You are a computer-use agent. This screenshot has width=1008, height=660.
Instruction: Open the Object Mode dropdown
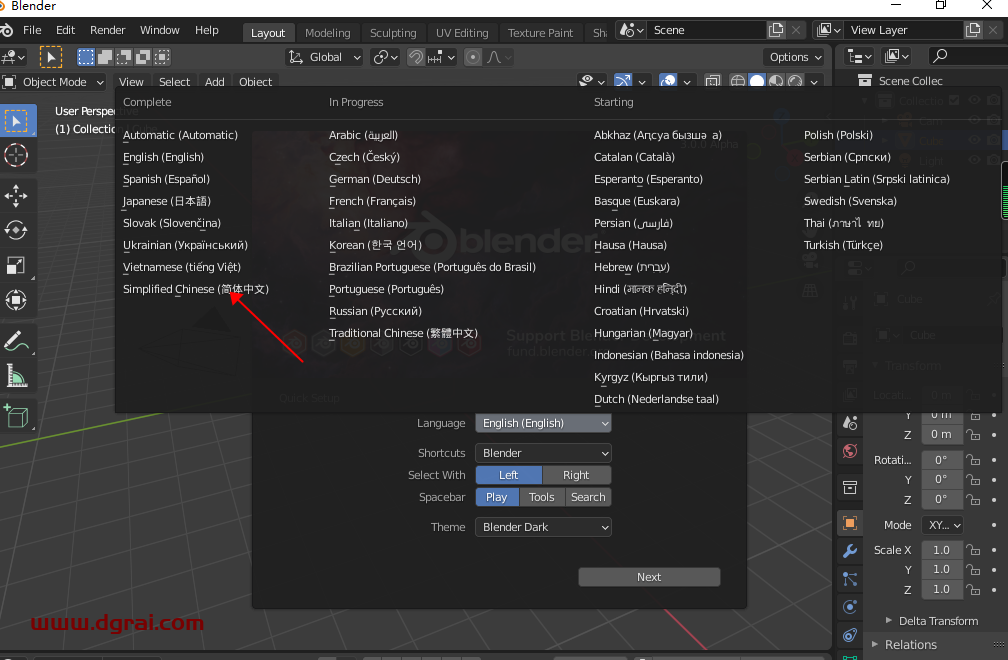[53, 82]
